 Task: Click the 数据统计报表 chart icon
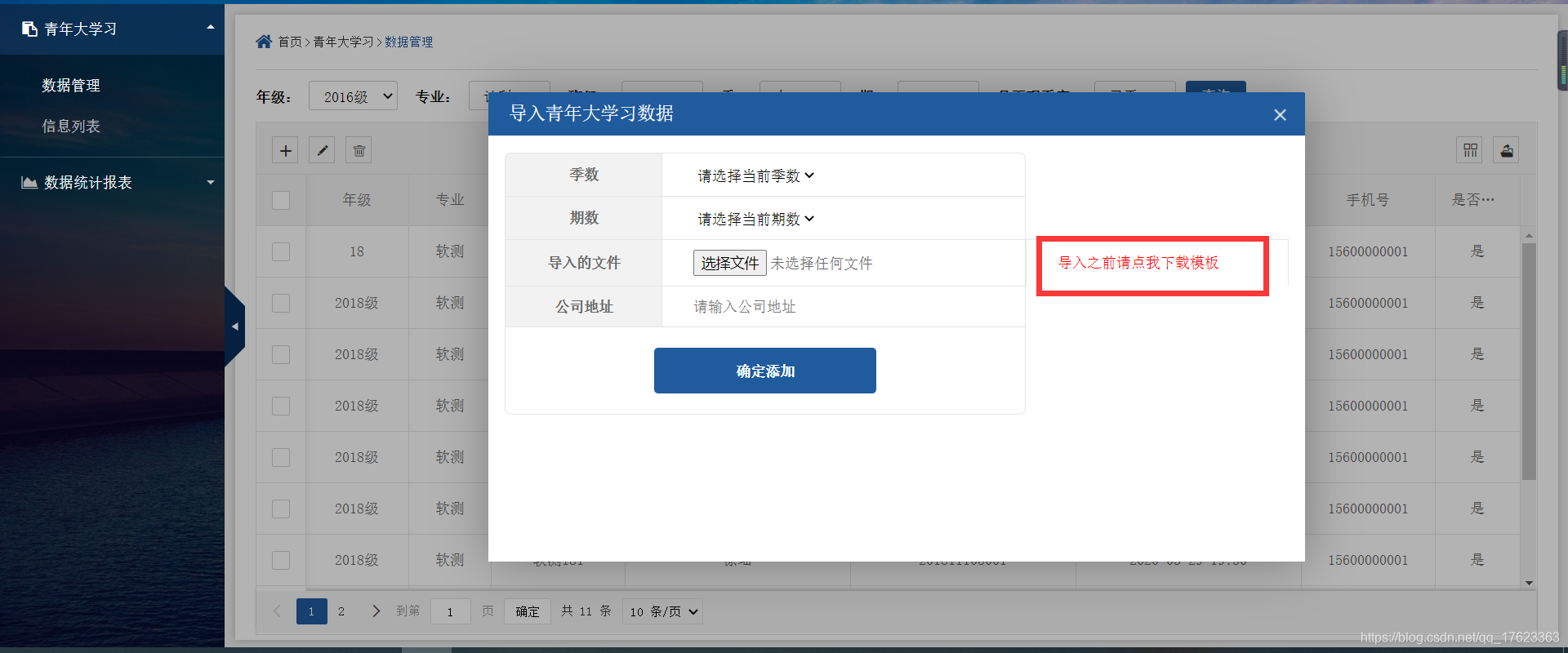click(x=29, y=183)
